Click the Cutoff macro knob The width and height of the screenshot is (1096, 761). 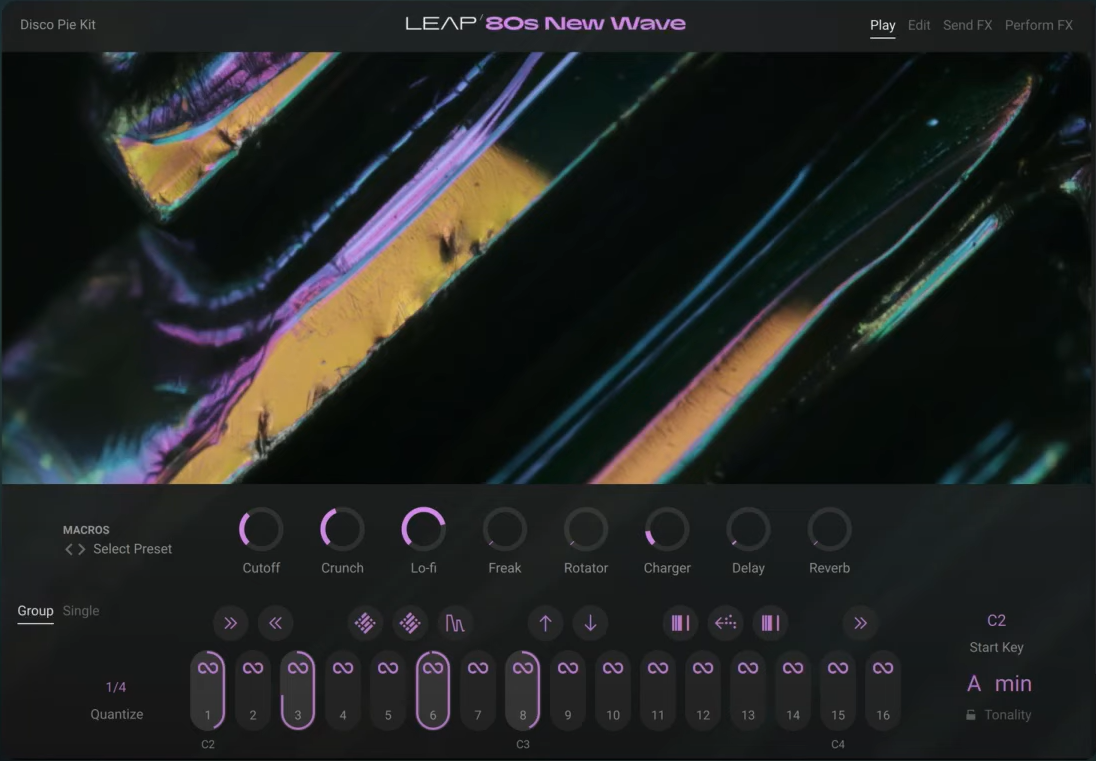261,529
